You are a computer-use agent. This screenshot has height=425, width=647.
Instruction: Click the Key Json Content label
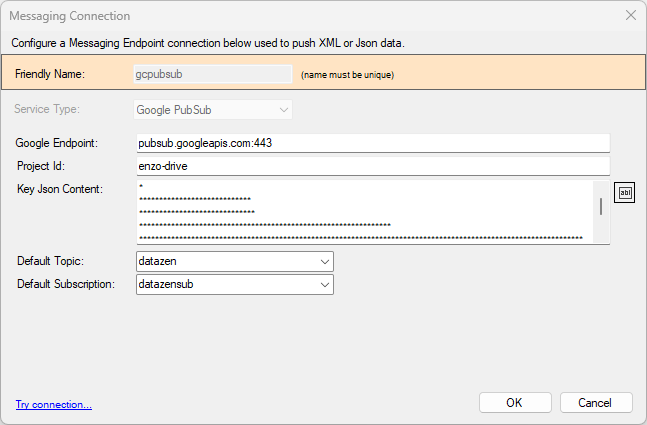[x=60, y=189]
